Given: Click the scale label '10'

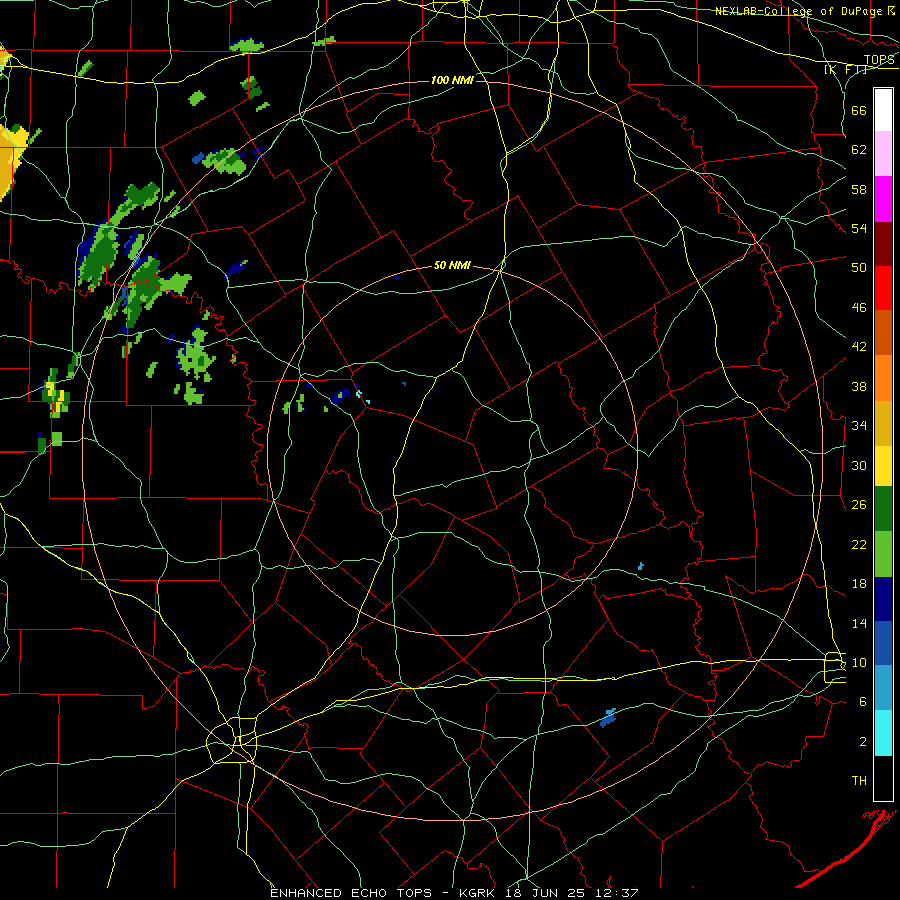Looking at the screenshot, I should click(x=859, y=663).
